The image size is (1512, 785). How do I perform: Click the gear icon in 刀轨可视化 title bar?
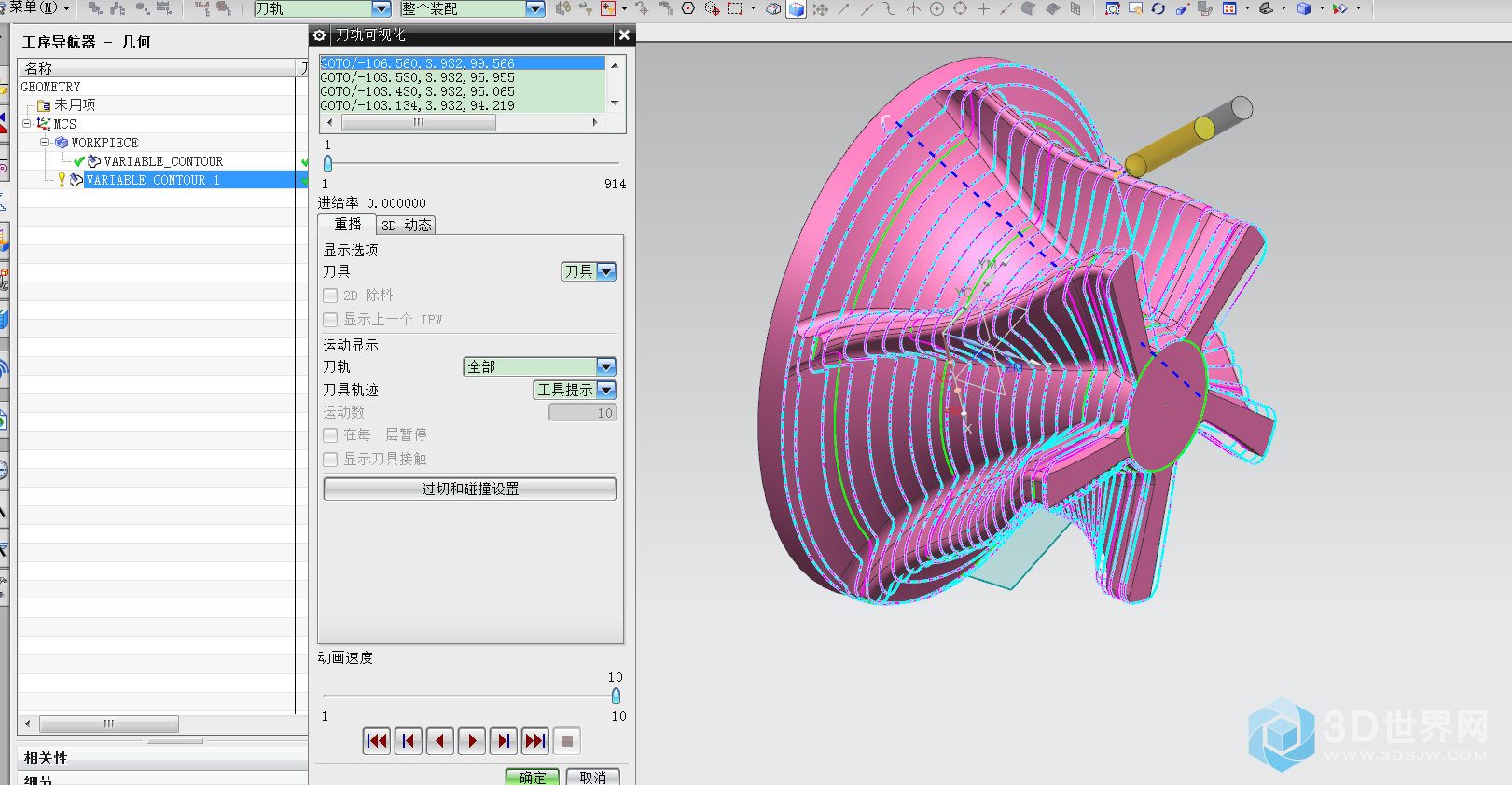(x=320, y=35)
